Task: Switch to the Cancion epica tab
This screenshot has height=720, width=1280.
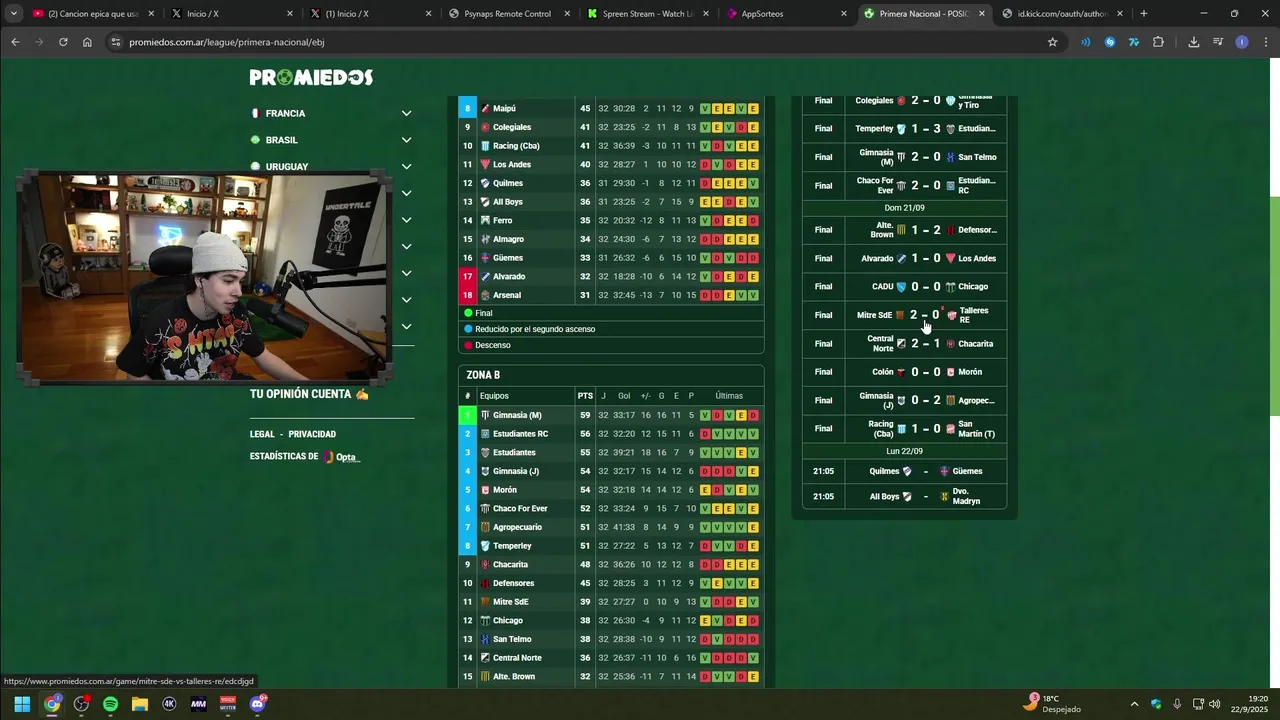Action: [92, 14]
